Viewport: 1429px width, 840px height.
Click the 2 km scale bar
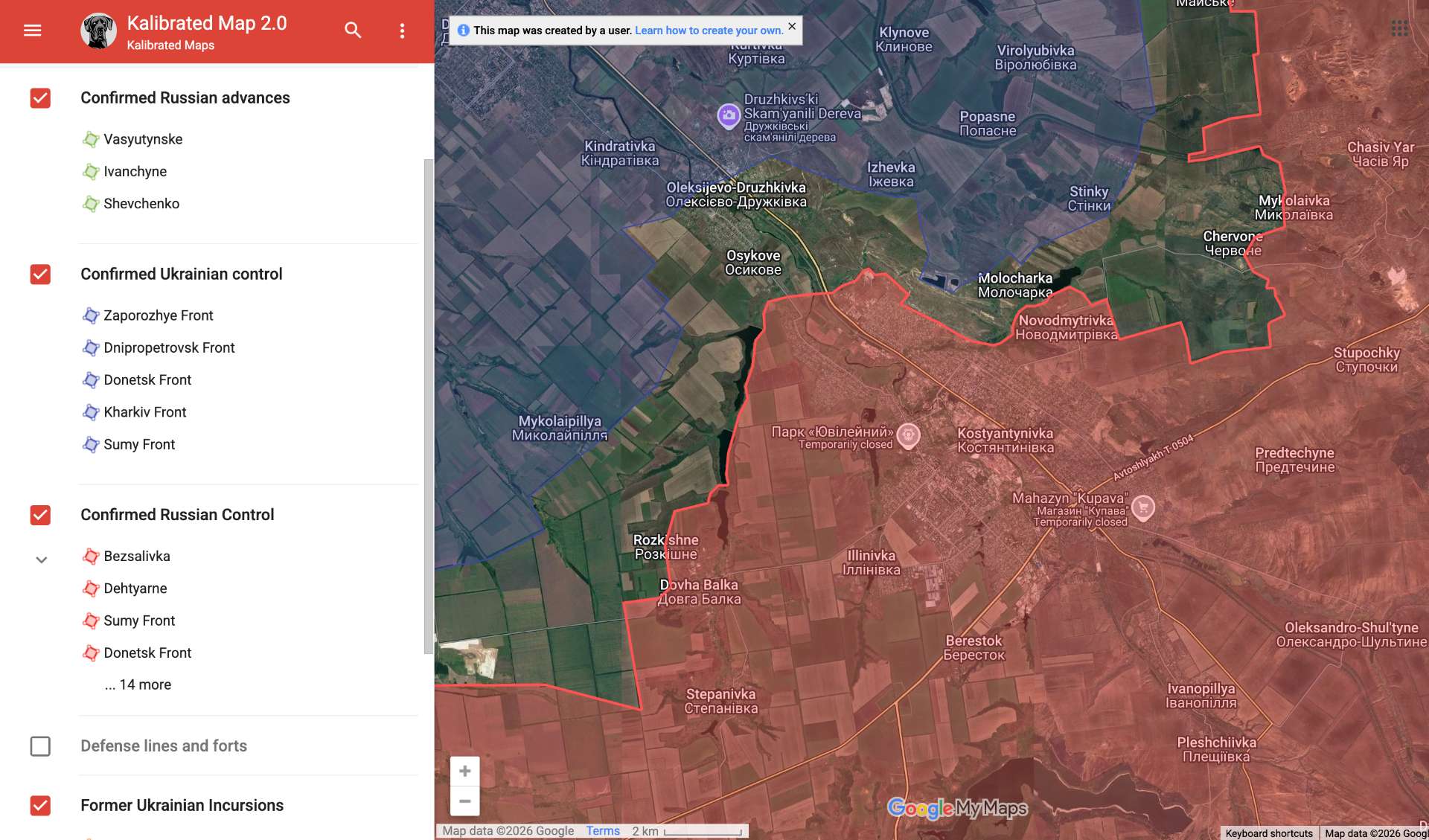point(703,831)
